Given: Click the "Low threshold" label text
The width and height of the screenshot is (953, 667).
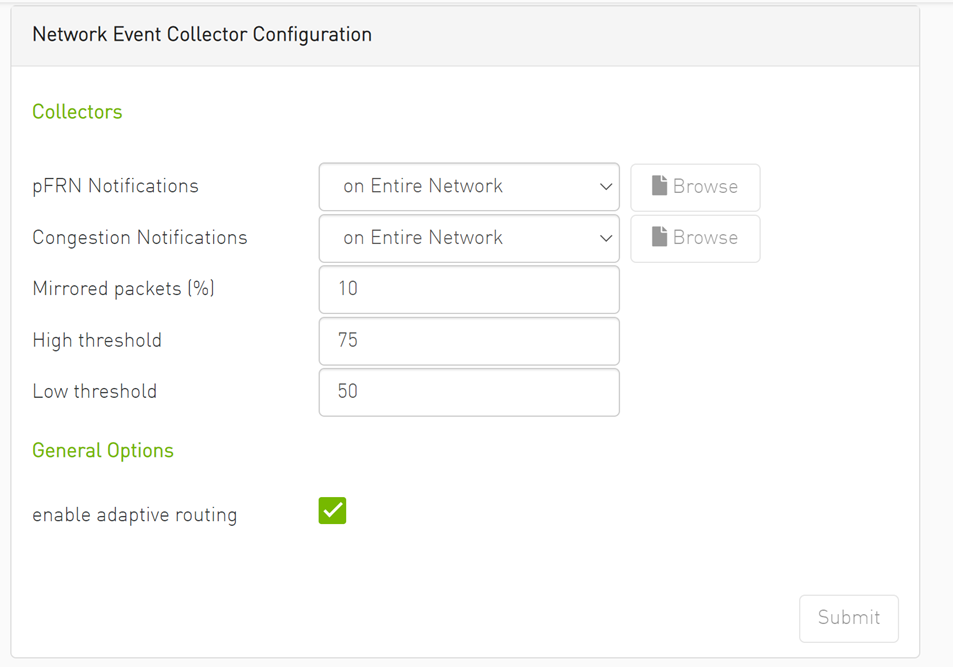Looking at the screenshot, I should click(95, 392).
